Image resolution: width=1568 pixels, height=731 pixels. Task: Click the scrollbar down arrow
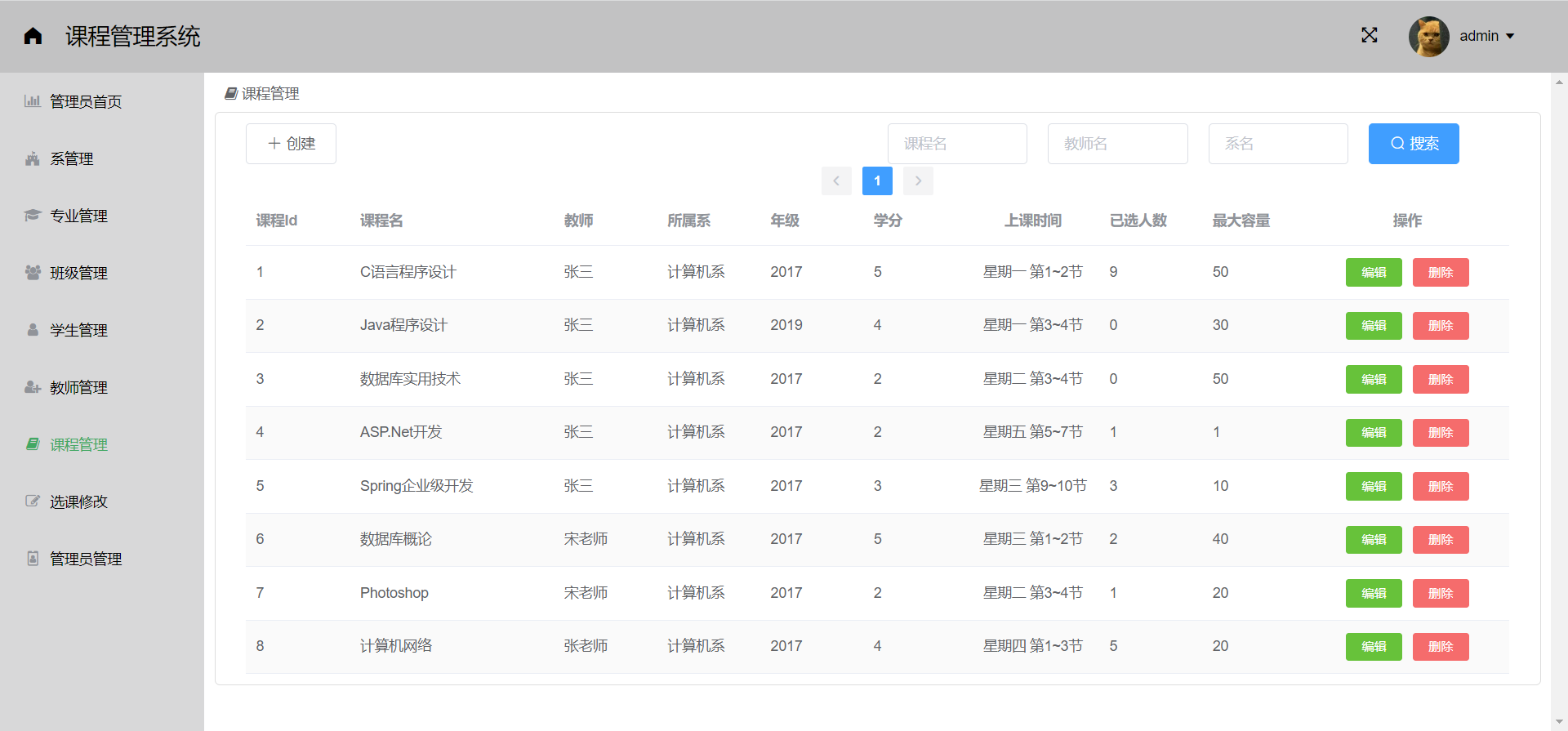[1559, 724]
